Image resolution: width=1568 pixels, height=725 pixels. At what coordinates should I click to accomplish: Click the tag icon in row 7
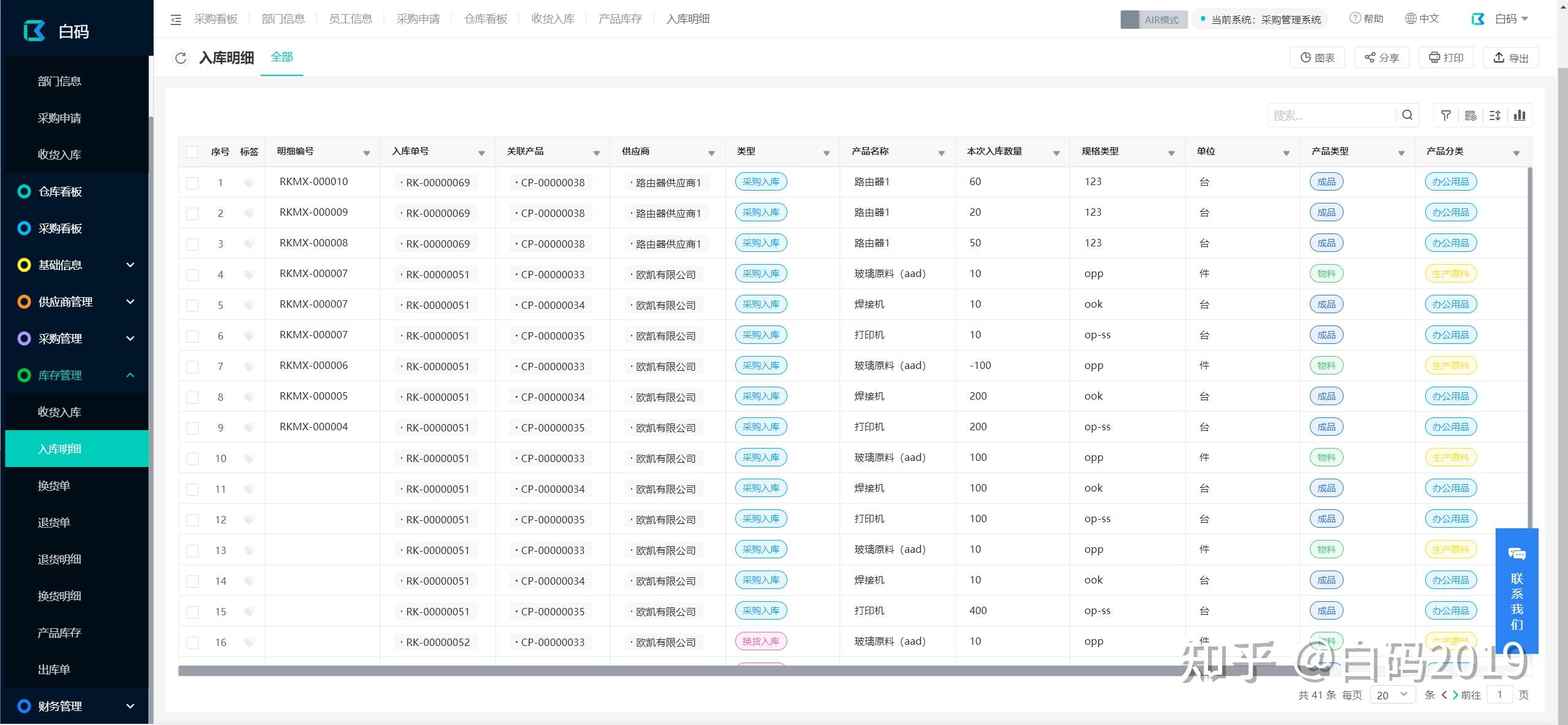[x=249, y=366]
